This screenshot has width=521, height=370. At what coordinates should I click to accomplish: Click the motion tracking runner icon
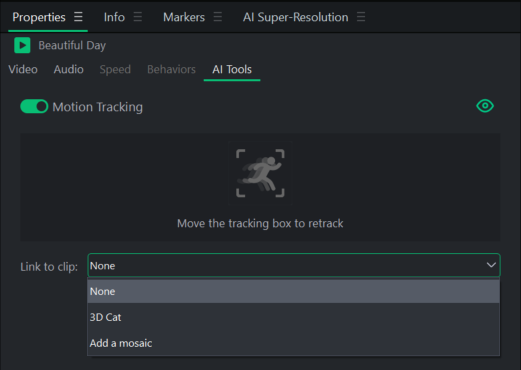pyautogui.click(x=260, y=173)
